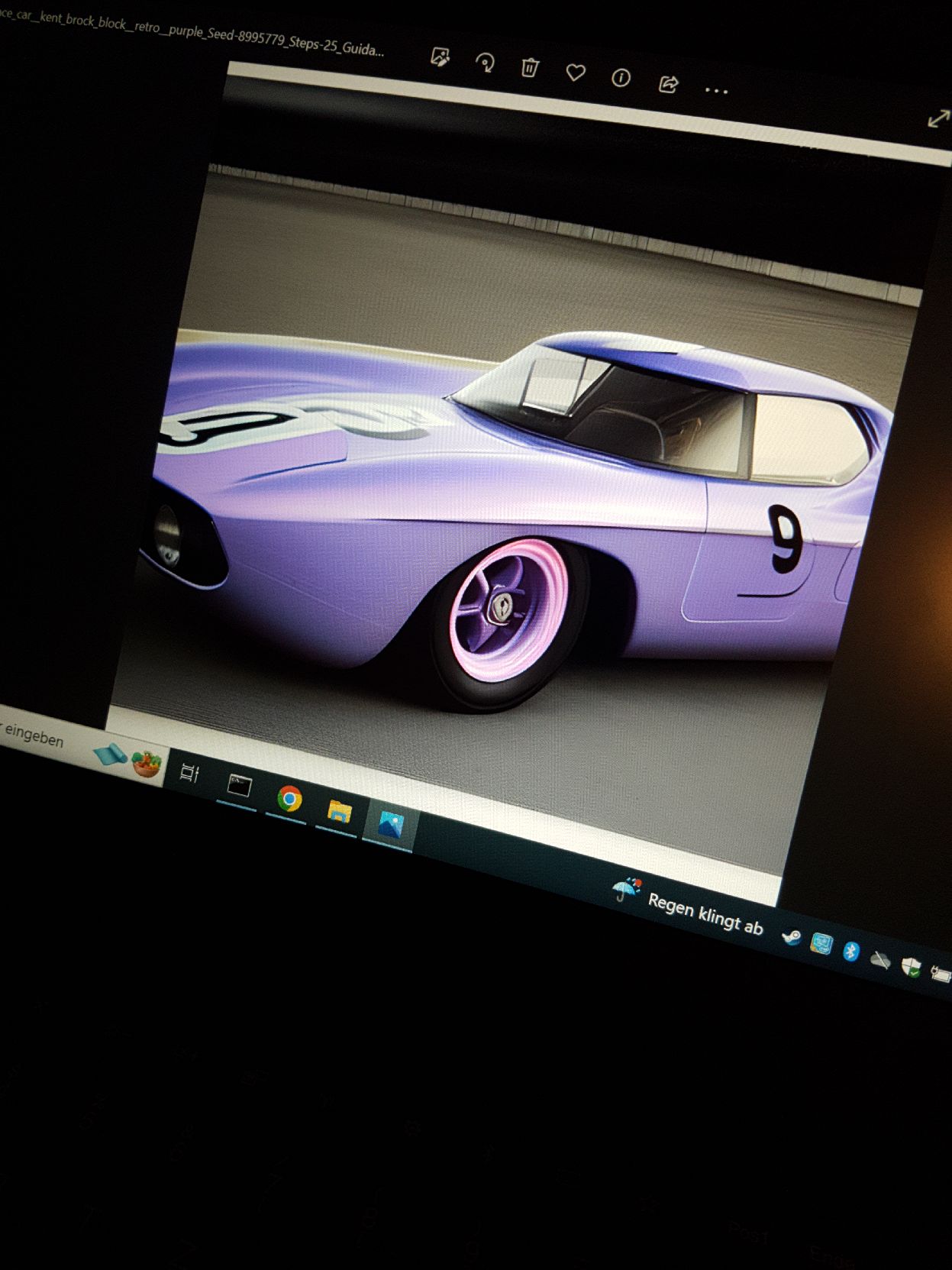Show file info with the info icon
The image size is (952, 1270).
pos(621,78)
